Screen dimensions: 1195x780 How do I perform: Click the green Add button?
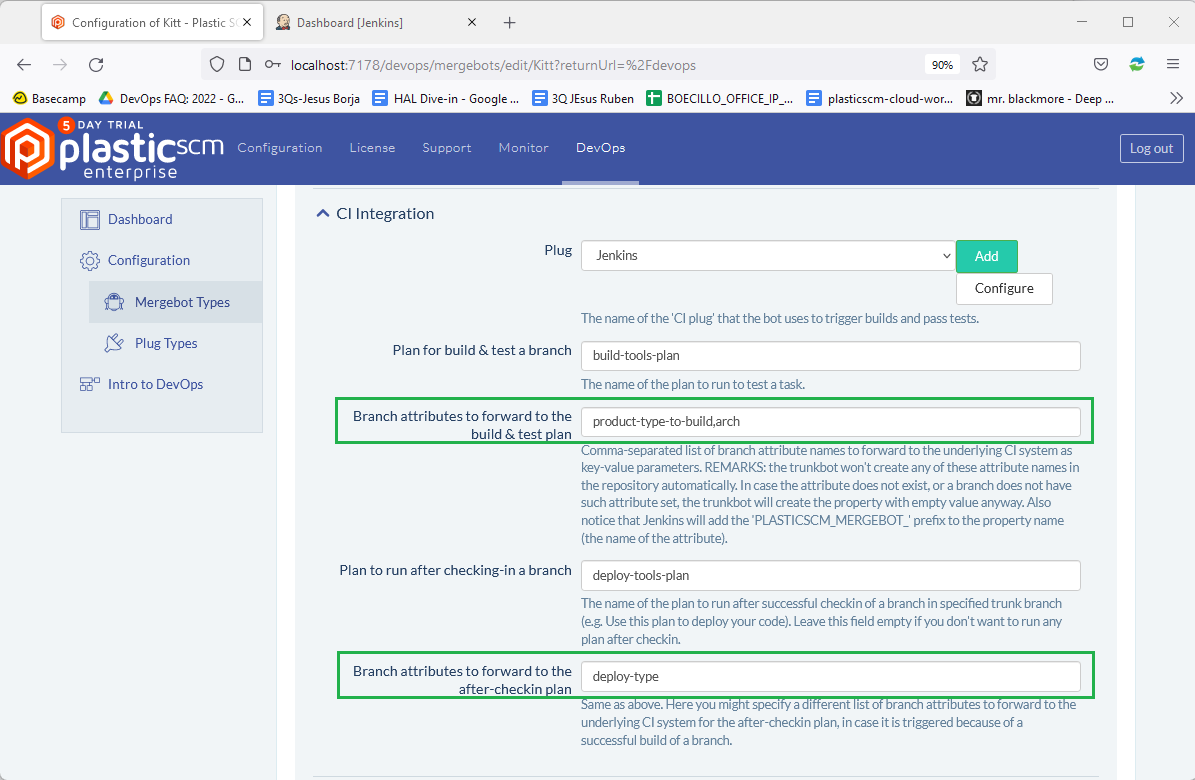(x=986, y=256)
